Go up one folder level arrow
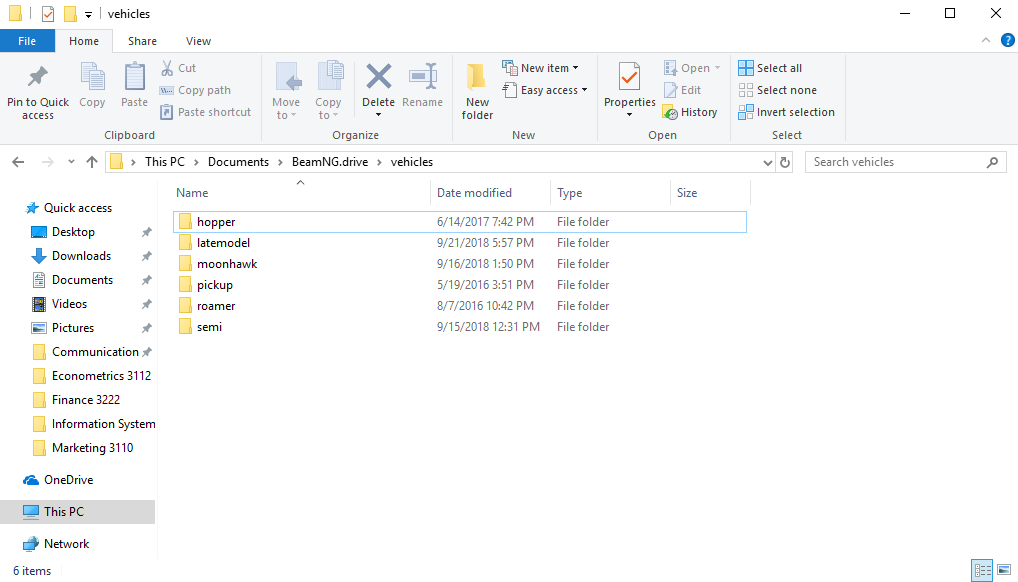1018x582 pixels. point(92,162)
